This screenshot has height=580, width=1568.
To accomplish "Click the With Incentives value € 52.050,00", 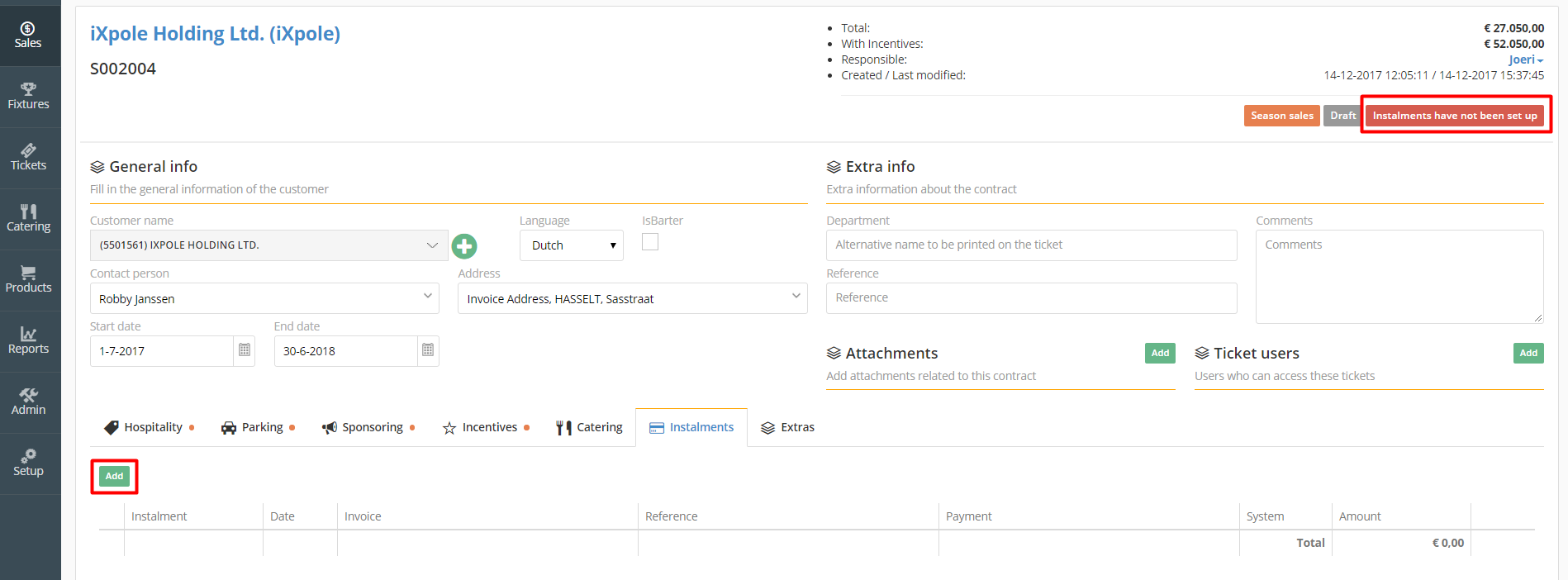I will pos(1513,44).
